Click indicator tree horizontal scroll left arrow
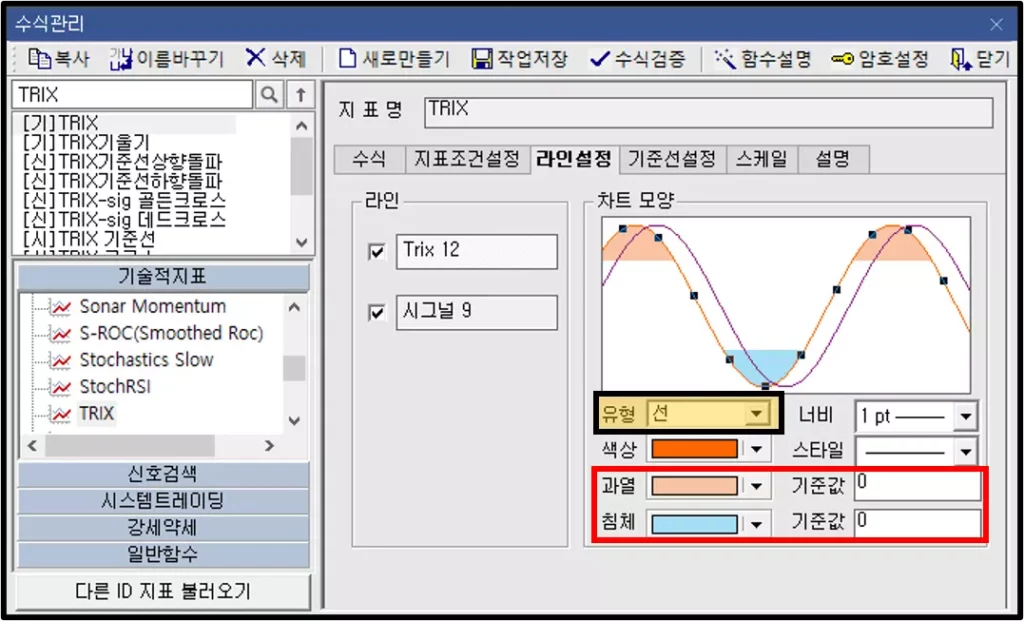The height and width of the screenshot is (621, 1024). pyautogui.click(x=33, y=446)
